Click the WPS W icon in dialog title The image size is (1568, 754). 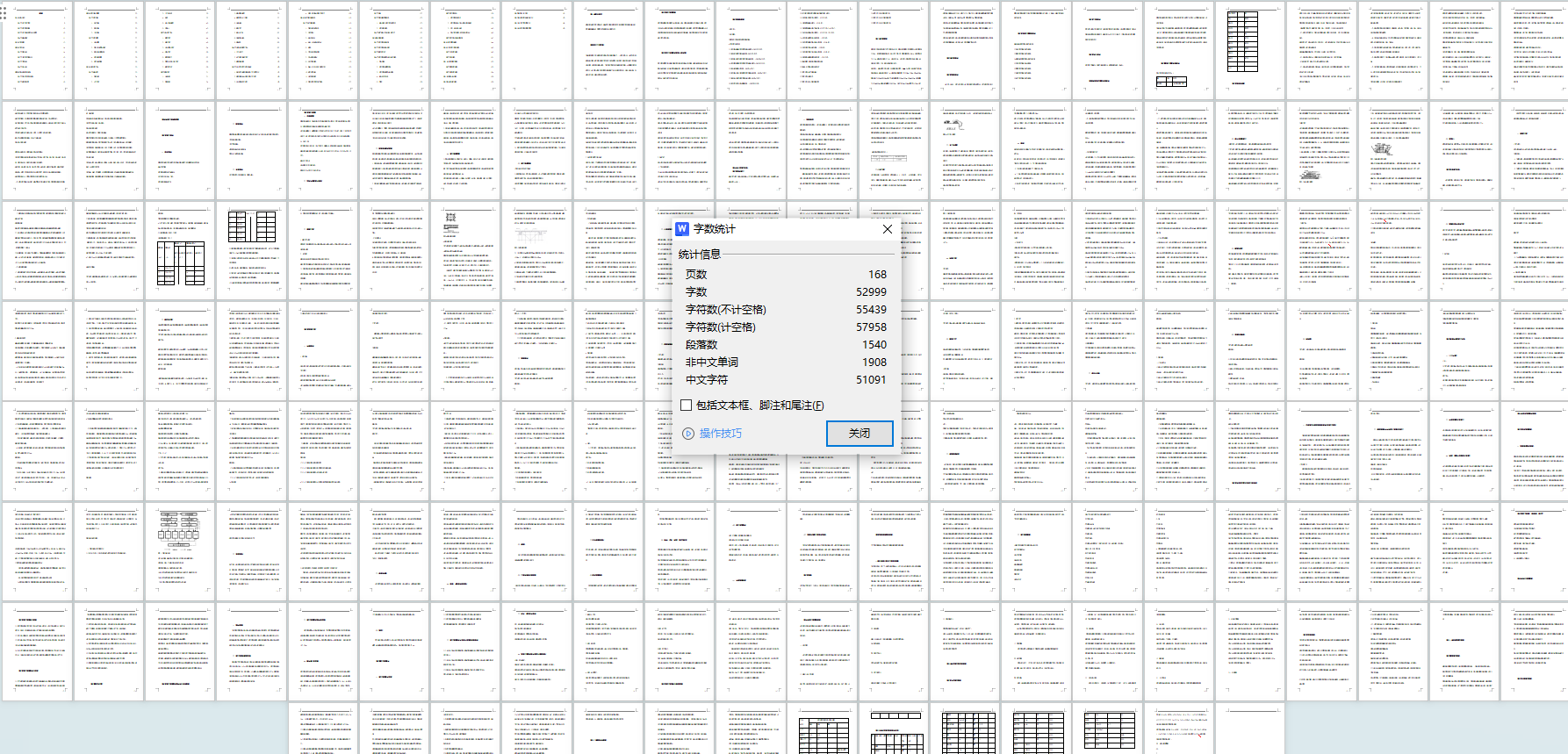pos(682,229)
